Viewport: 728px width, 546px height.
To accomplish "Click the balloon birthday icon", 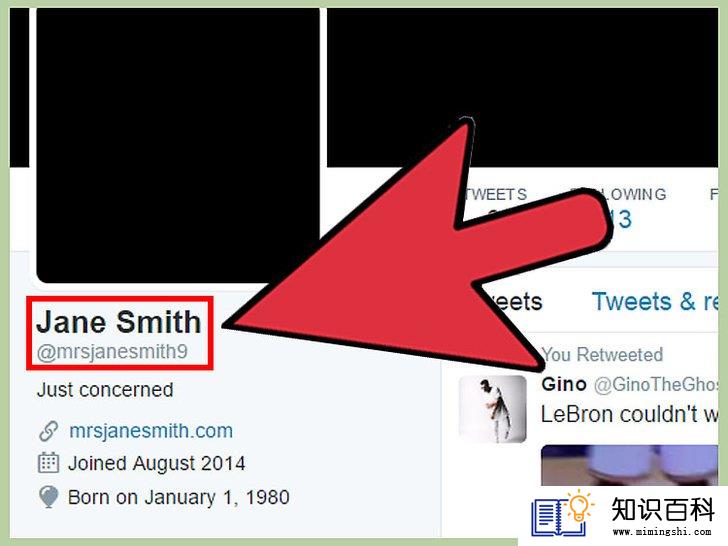I will tap(49, 497).
